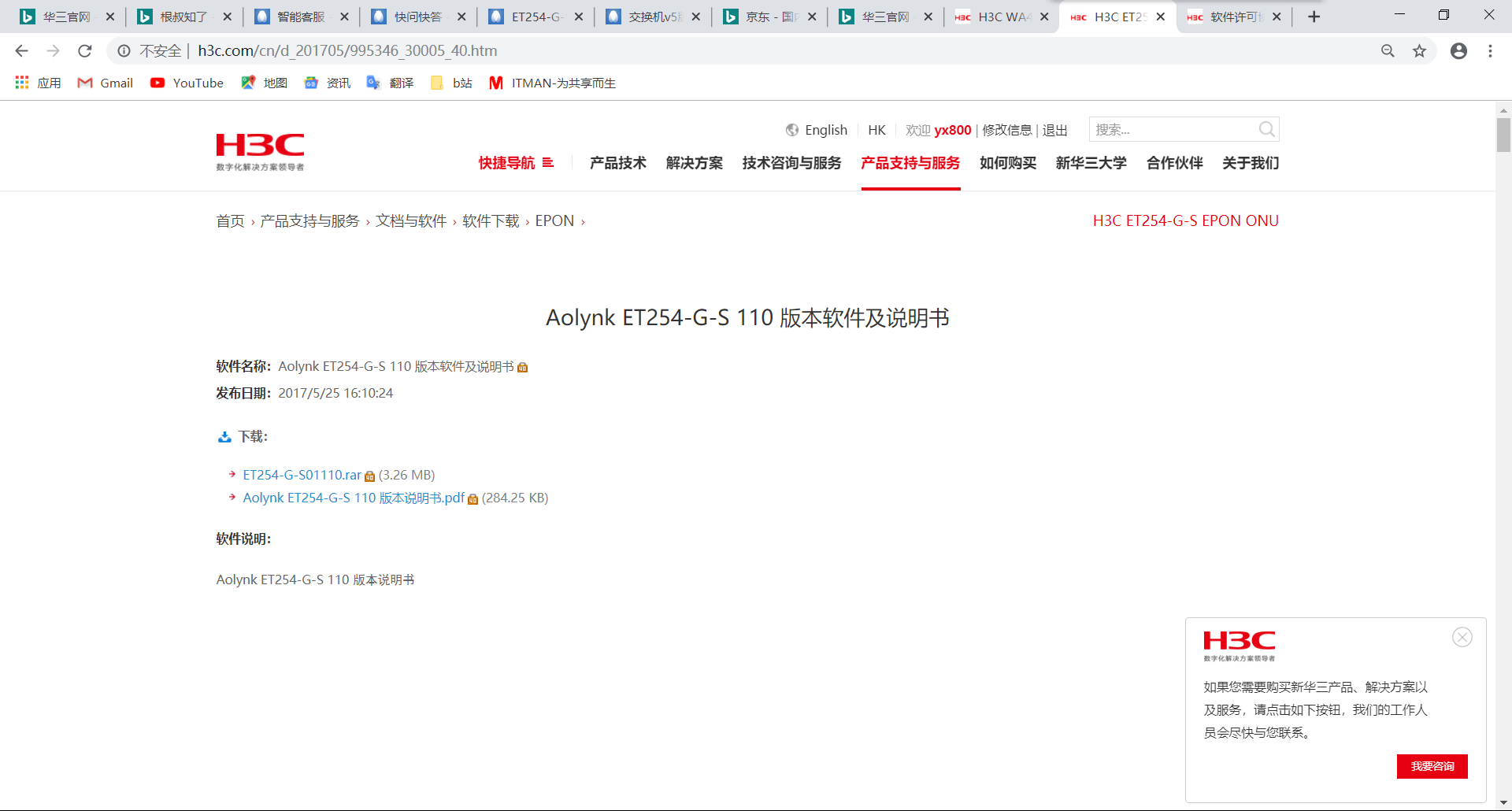Click the release date 2017/5/25 16:10:24
Viewport: 1512px width, 811px height.
[x=335, y=393]
